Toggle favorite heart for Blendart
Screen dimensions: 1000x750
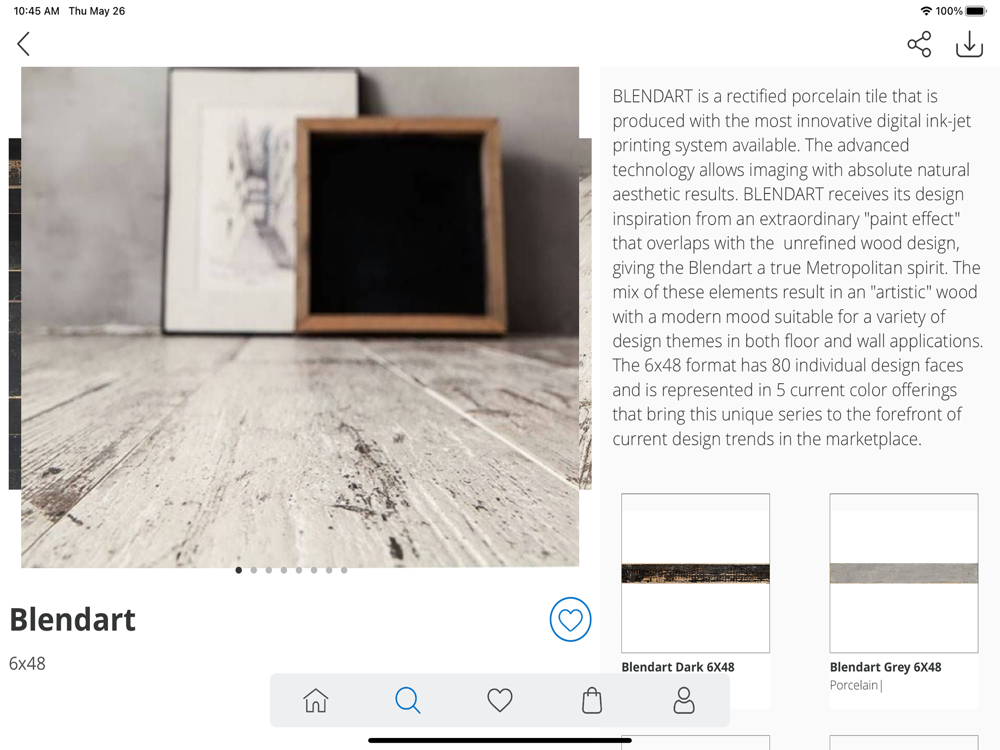click(x=570, y=619)
